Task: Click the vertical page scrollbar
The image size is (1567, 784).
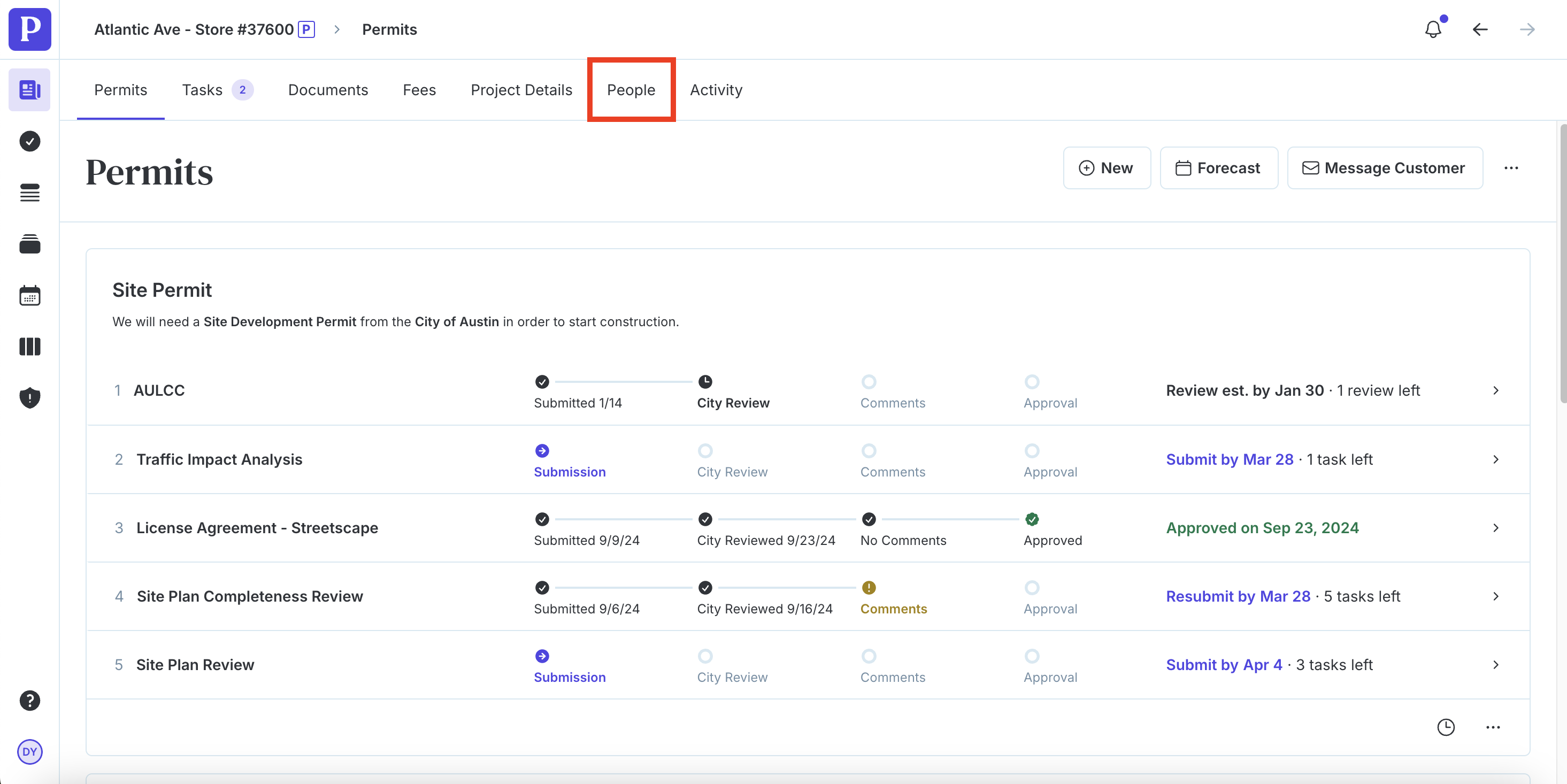Action: point(1562,263)
